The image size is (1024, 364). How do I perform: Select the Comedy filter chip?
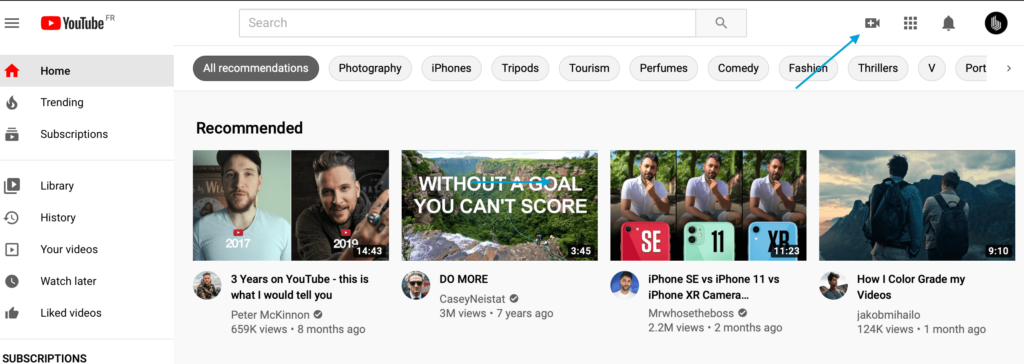(x=738, y=68)
